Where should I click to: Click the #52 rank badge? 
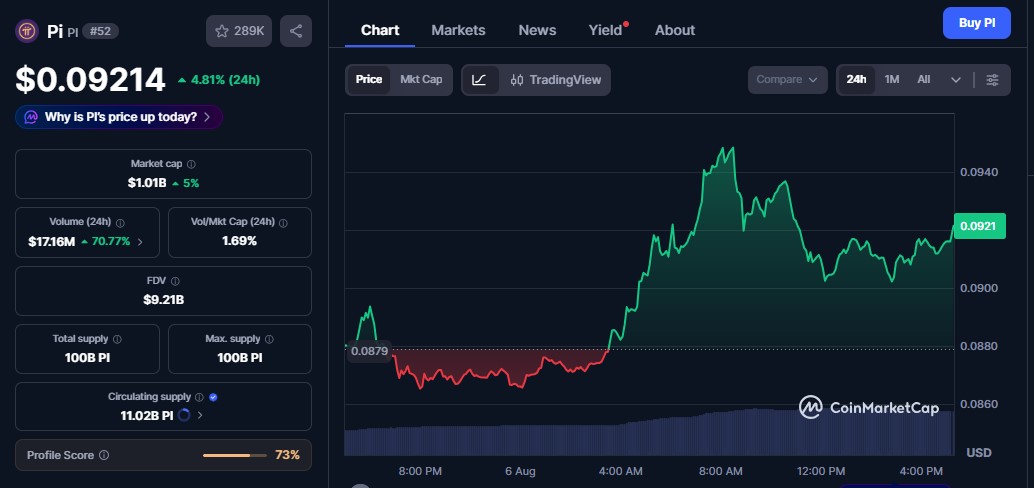tap(100, 31)
